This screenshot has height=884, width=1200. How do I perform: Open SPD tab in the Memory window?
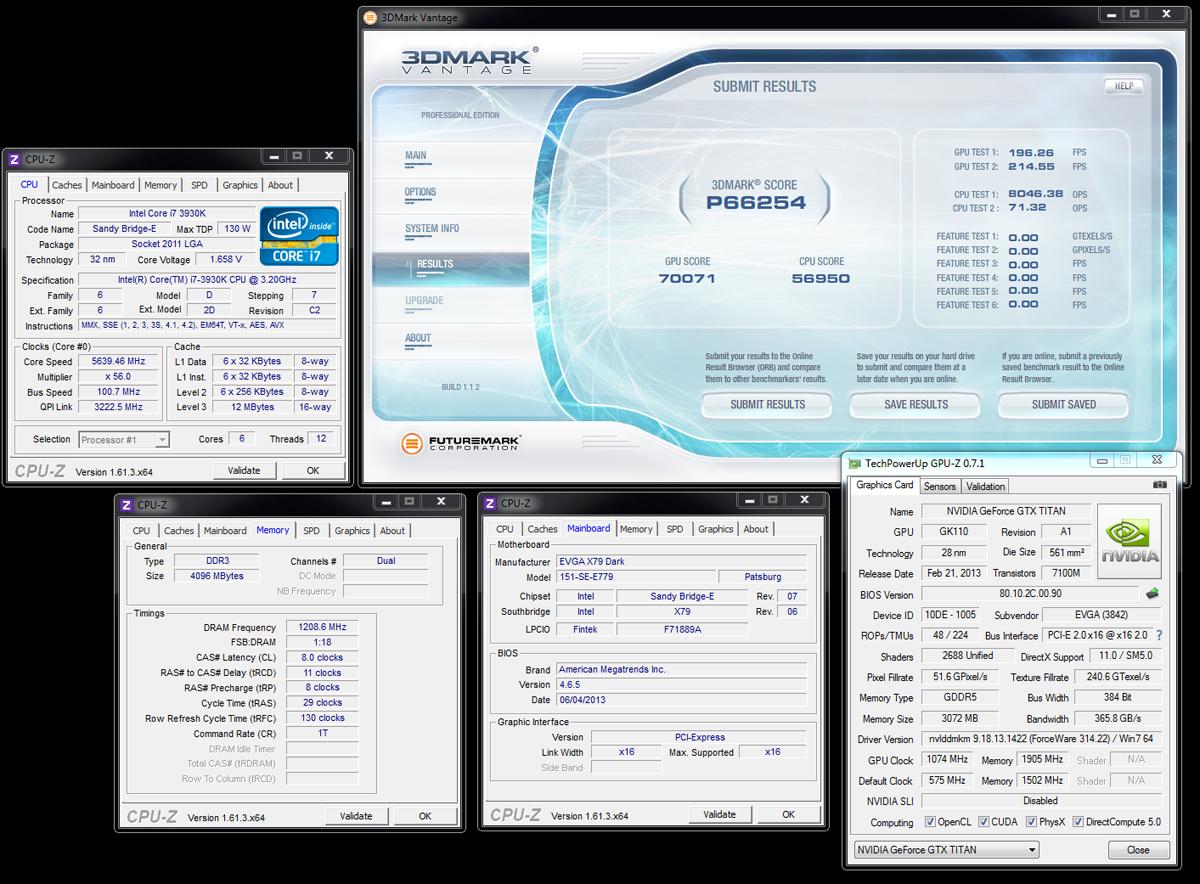pyautogui.click(x=311, y=531)
